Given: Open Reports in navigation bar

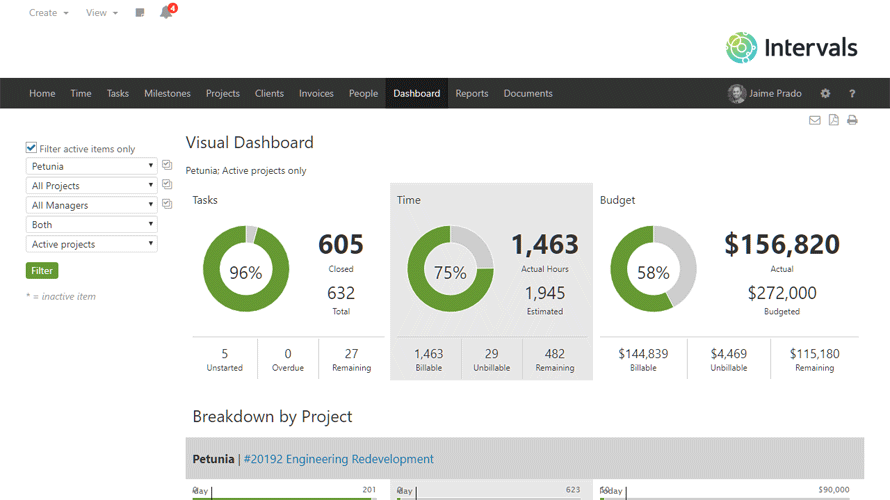Looking at the screenshot, I should click(x=472, y=94).
